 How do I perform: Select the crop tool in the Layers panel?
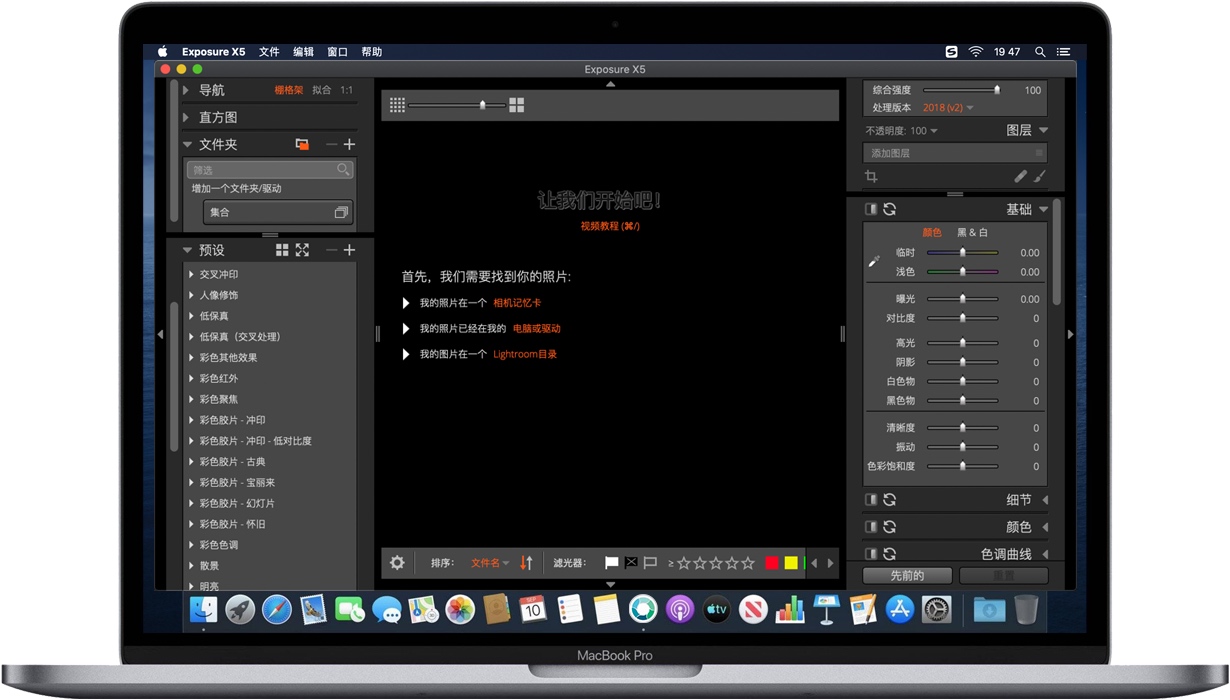[x=870, y=176]
